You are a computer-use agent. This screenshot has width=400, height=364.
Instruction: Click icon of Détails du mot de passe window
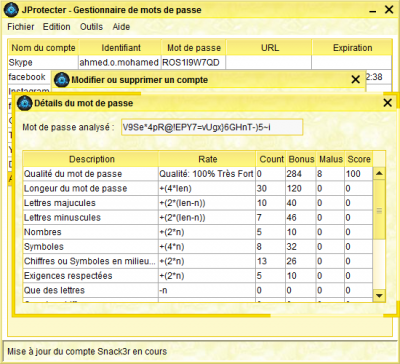click(24, 103)
